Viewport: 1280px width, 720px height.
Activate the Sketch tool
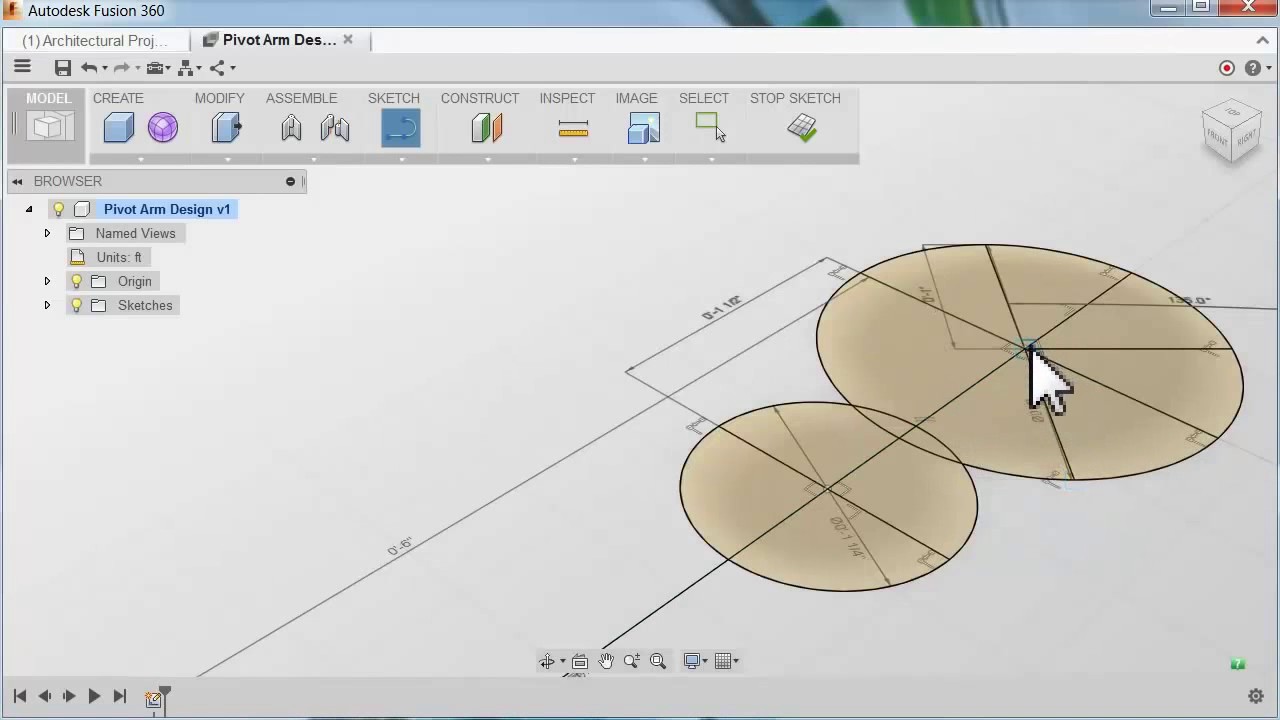tap(401, 127)
